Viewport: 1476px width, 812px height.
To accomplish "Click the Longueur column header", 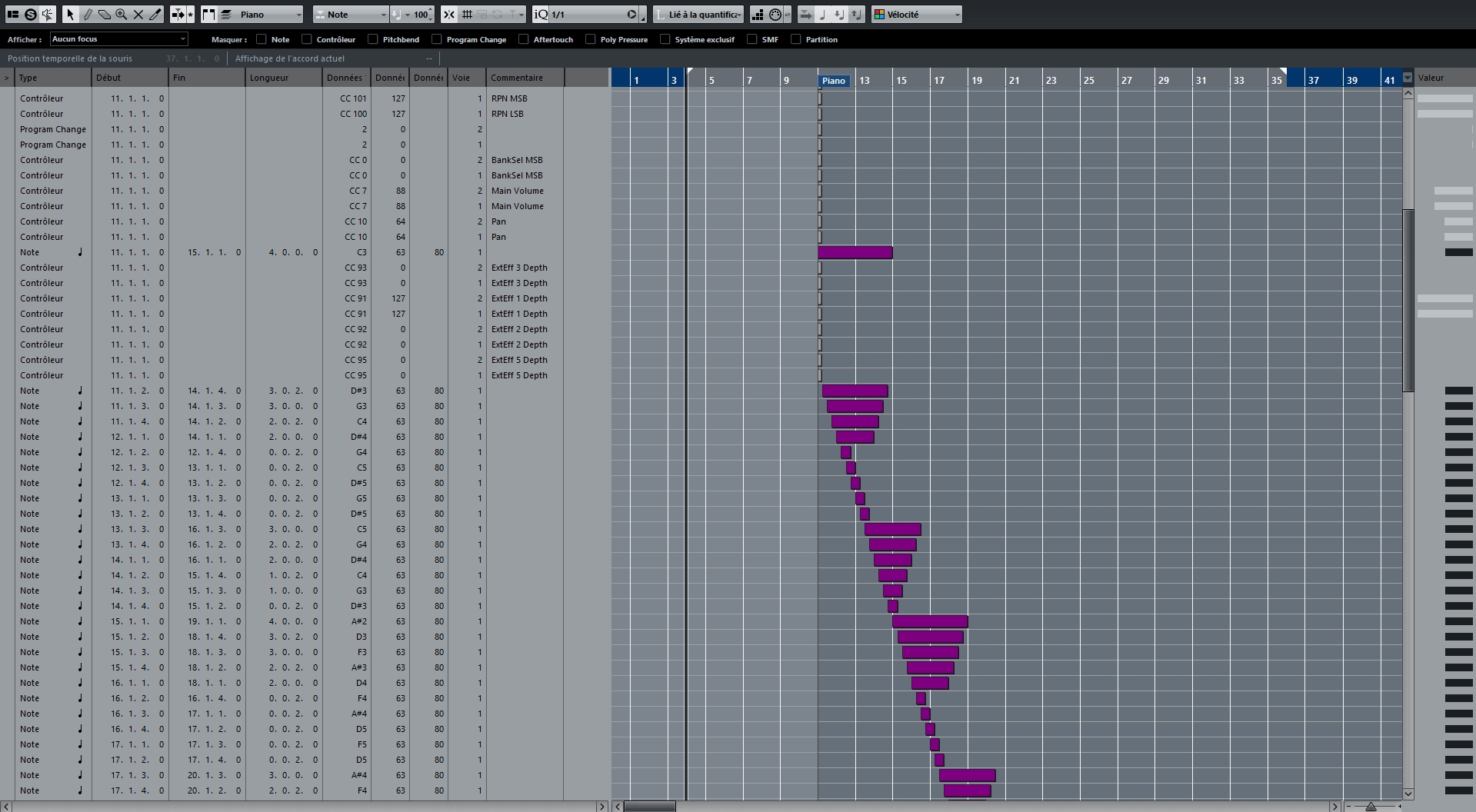I will [284, 78].
